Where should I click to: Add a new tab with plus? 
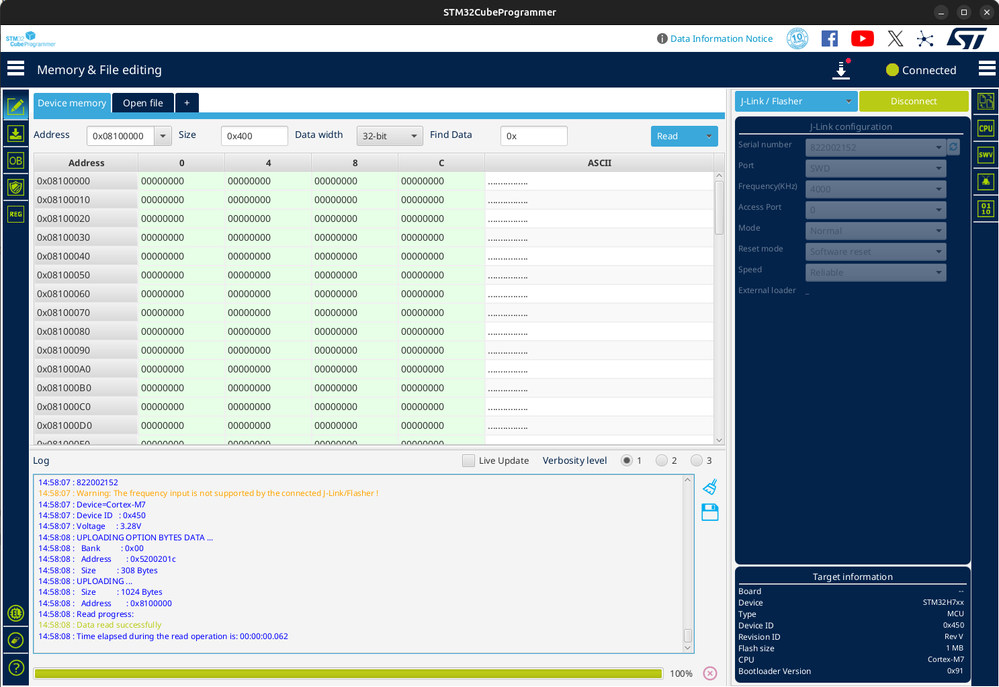pyautogui.click(x=187, y=103)
